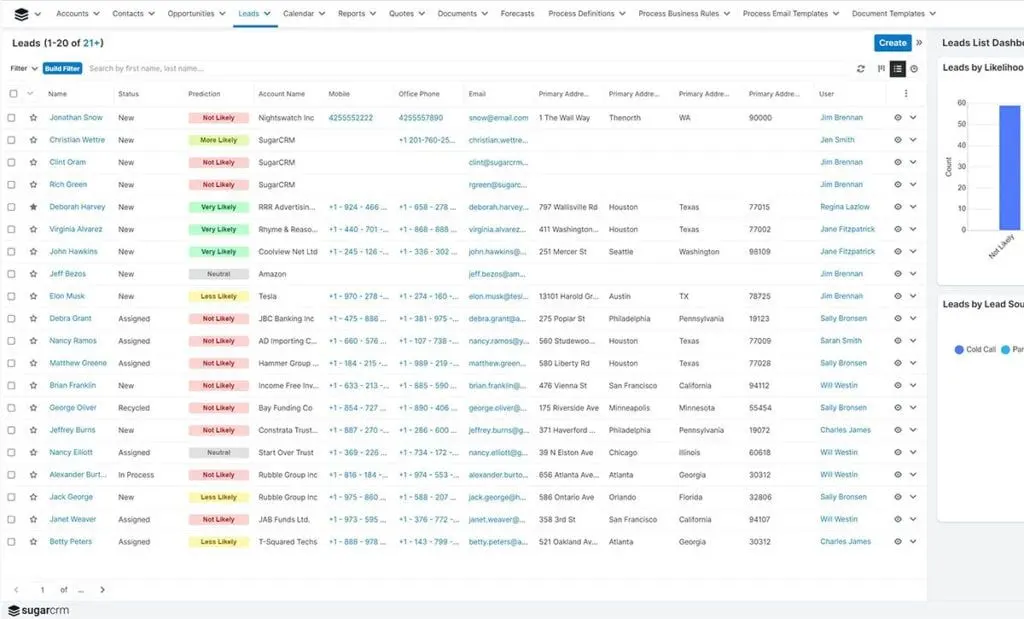Click the blue Not Likely chart bar
This screenshot has height=619, width=1024.
click(1009, 168)
